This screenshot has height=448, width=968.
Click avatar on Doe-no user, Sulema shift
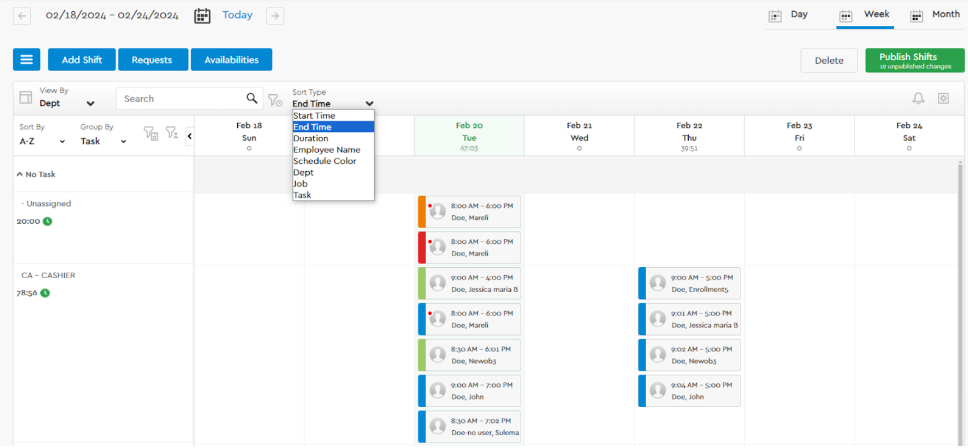[x=438, y=426]
